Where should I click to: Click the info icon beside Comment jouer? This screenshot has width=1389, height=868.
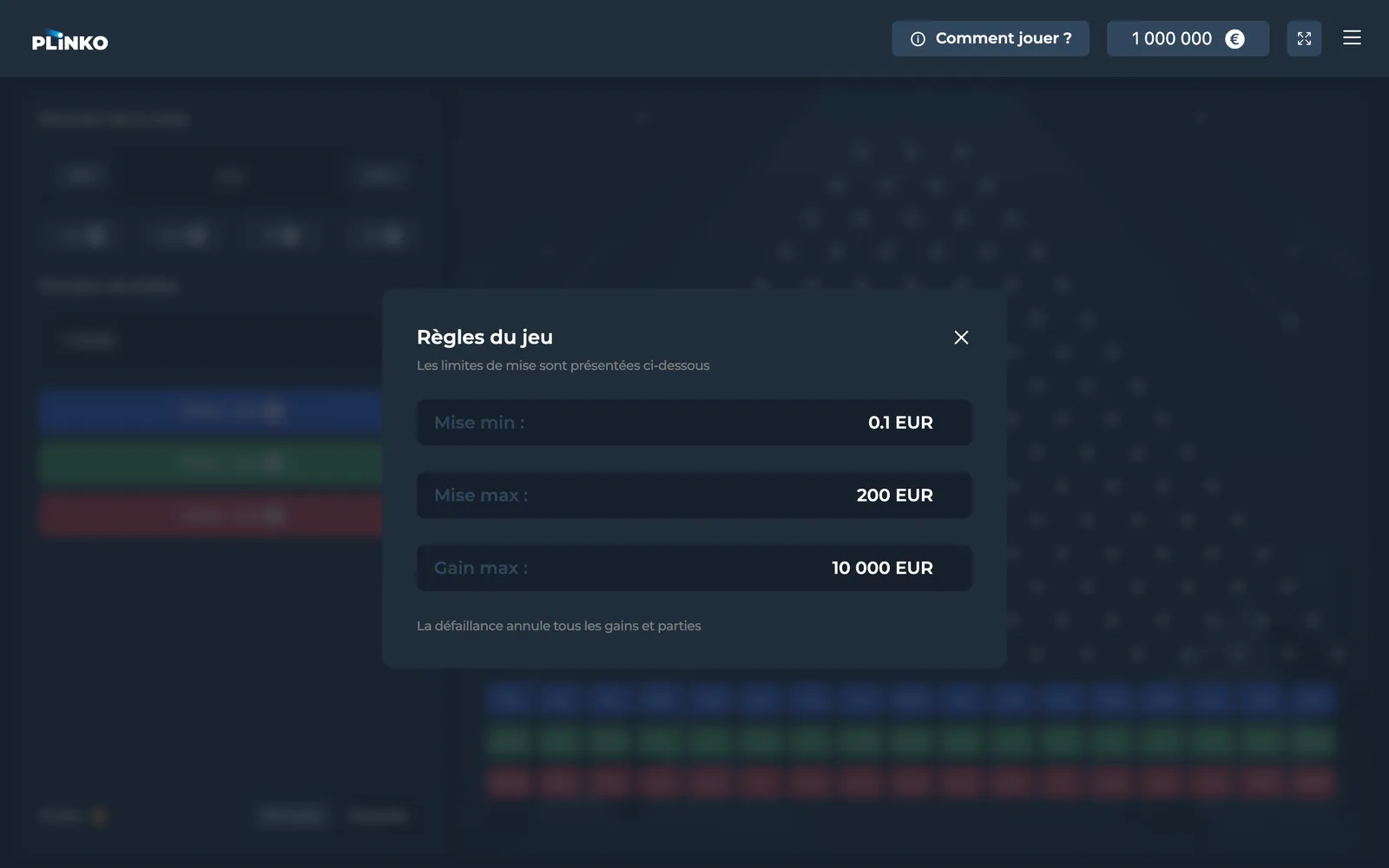(x=918, y=39)
